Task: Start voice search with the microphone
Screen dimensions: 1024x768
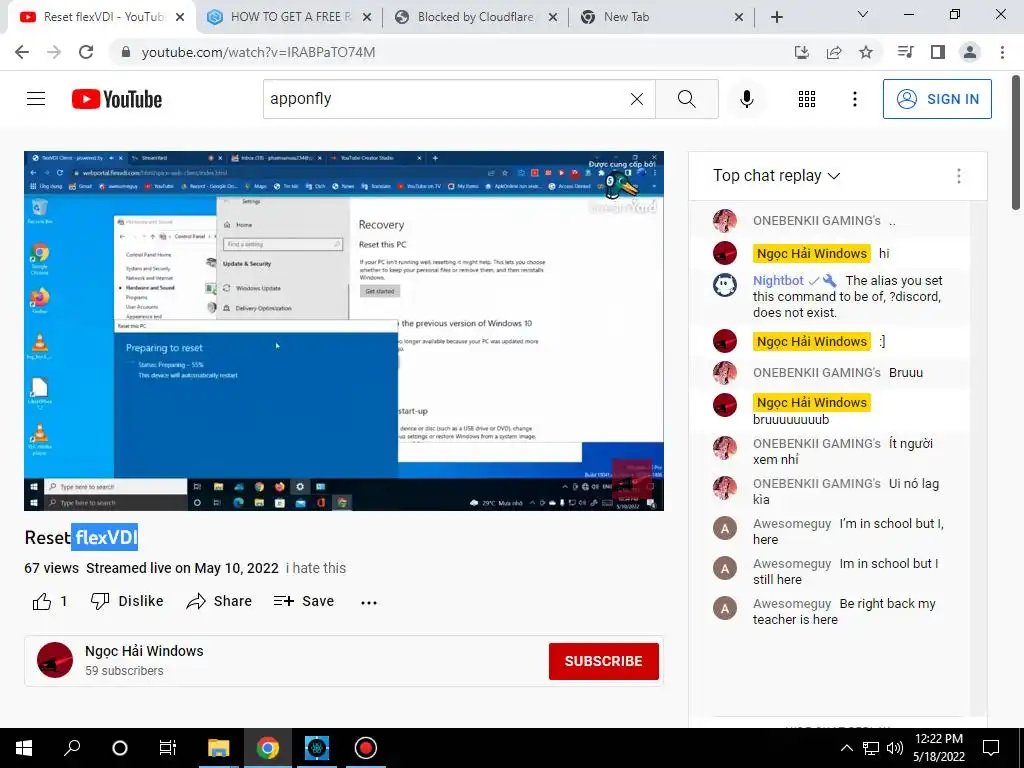Action: pos(747,99)
